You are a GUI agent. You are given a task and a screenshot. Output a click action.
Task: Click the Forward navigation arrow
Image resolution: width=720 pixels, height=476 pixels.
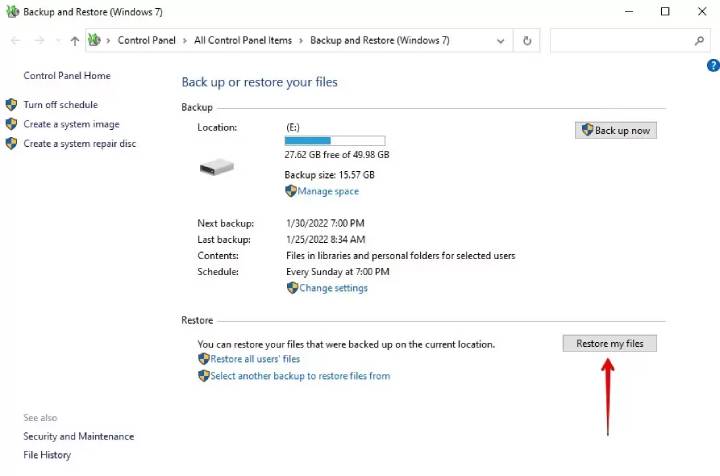tap(39, 41)
